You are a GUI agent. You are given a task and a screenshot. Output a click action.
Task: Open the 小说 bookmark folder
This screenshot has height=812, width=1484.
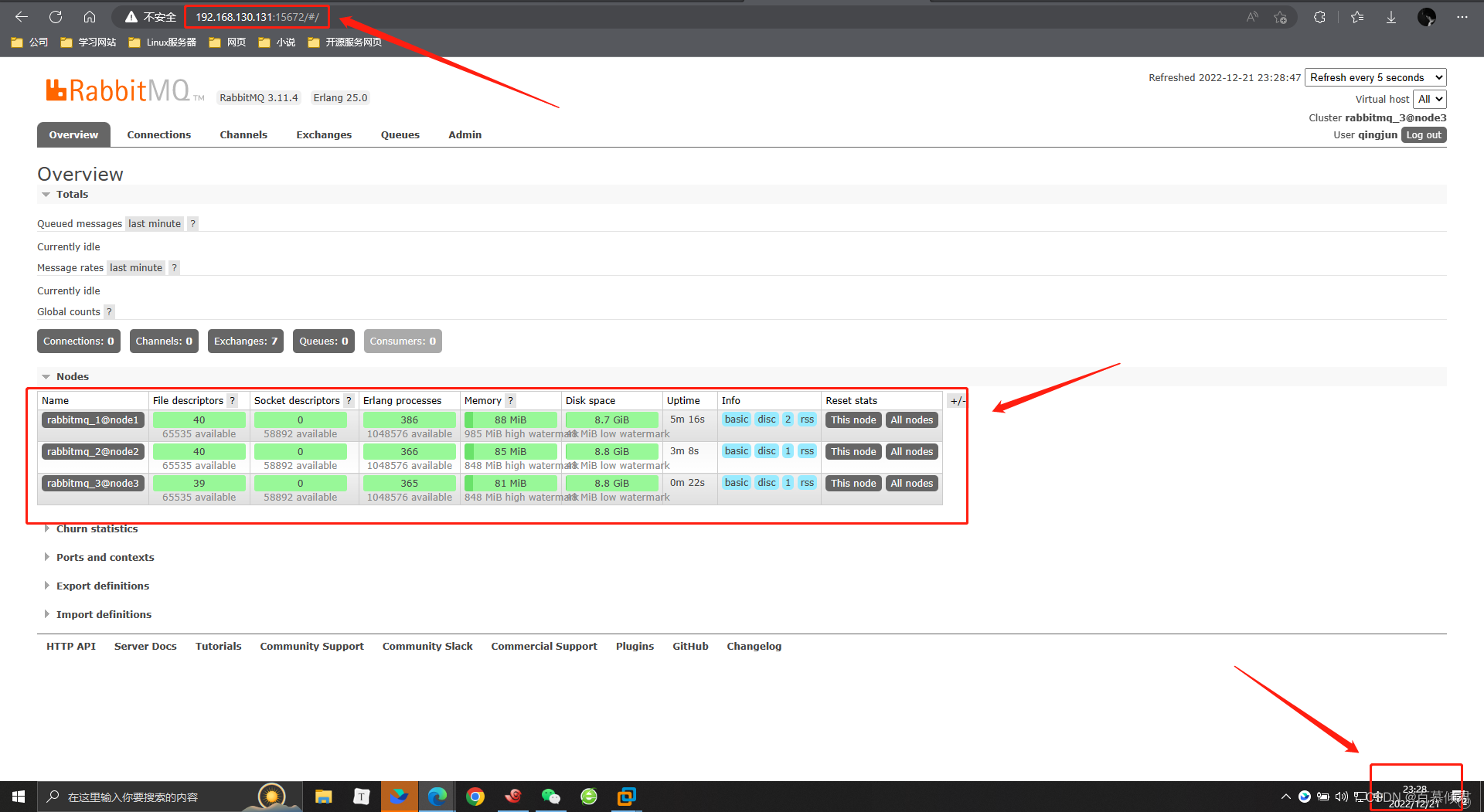[x=277, y=42]
